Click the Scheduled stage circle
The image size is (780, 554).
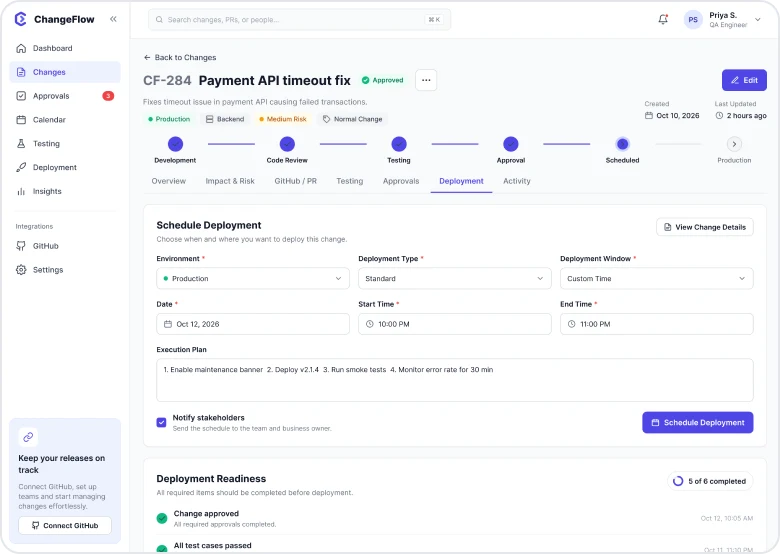622,144
